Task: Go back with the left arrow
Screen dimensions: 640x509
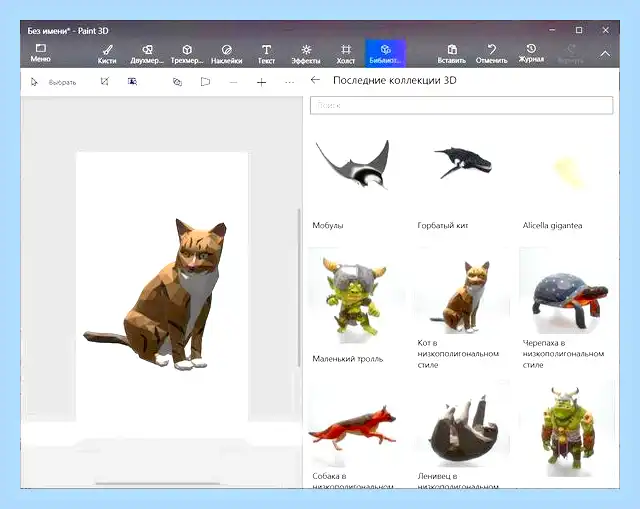Action: pos(315,80)
